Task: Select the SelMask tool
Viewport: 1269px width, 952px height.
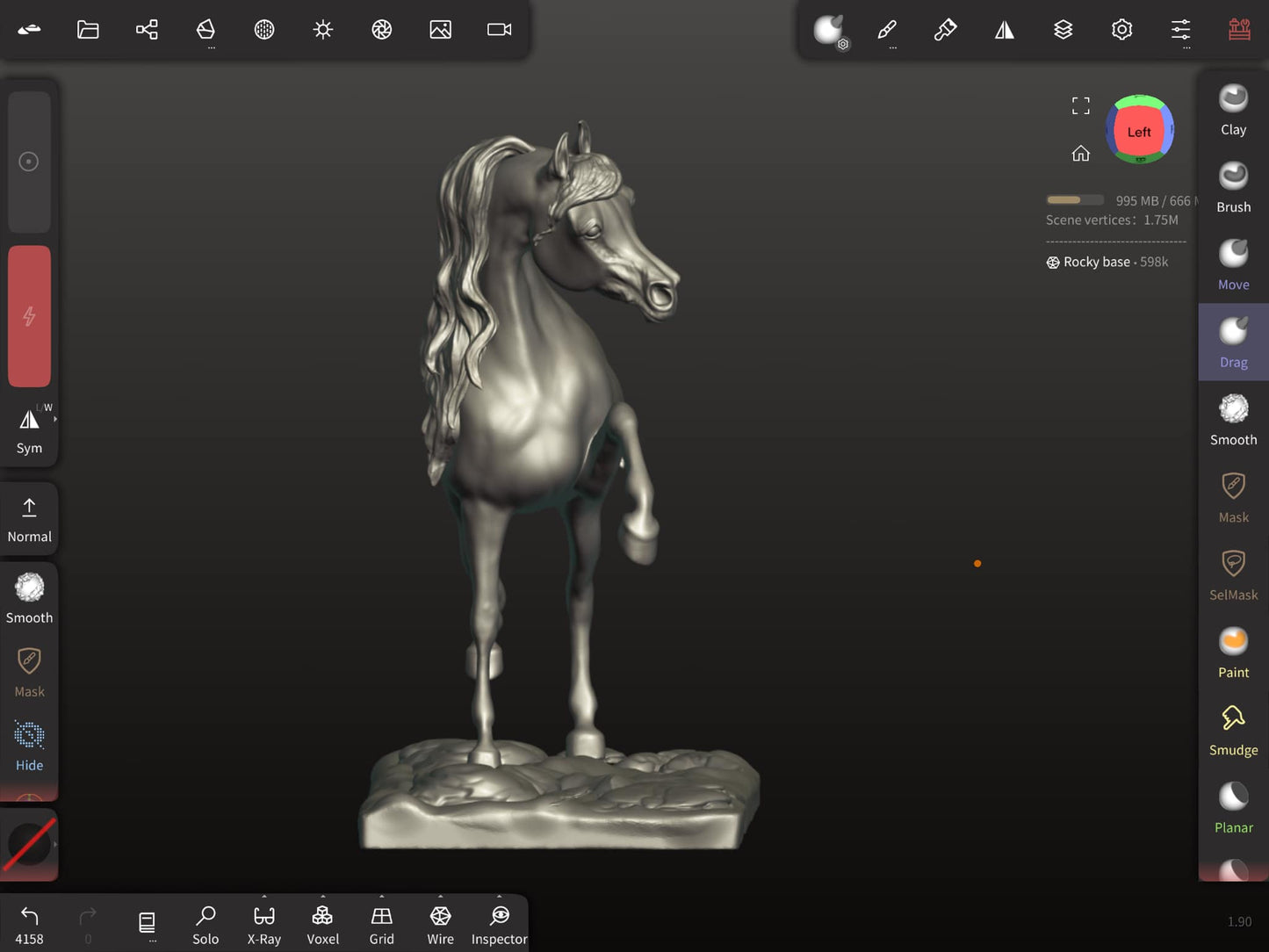Action: point(1233,575)
